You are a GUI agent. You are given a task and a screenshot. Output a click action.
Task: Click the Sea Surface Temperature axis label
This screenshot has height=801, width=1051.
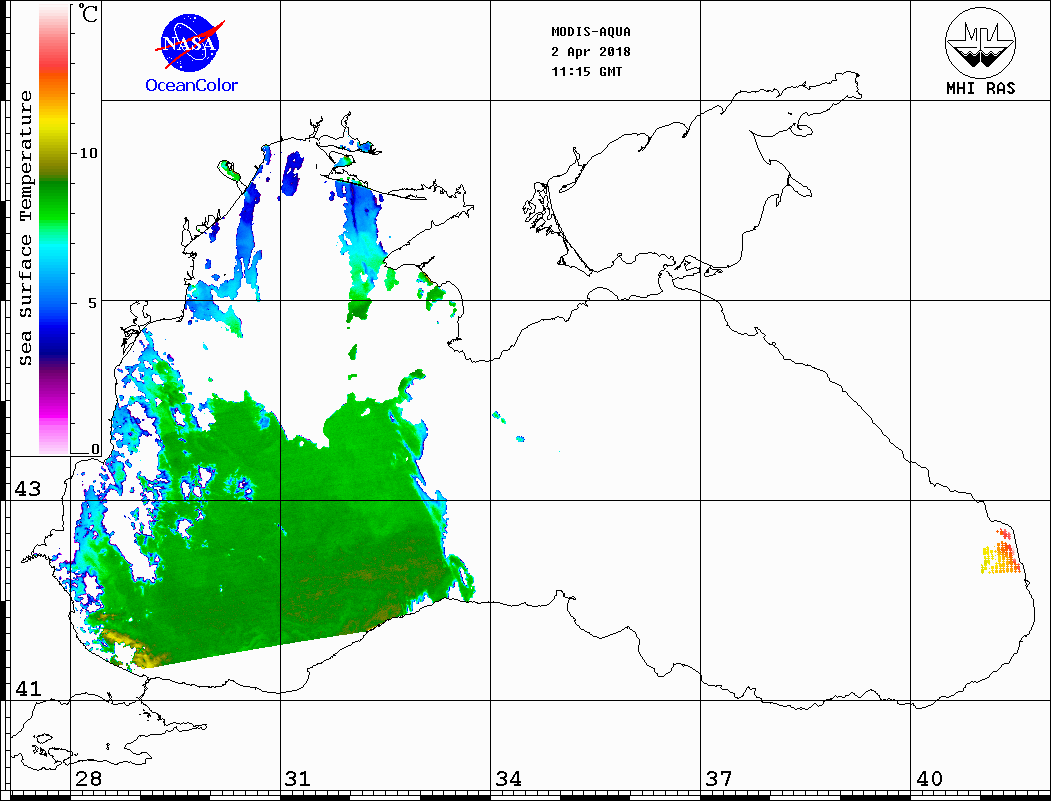25,229
